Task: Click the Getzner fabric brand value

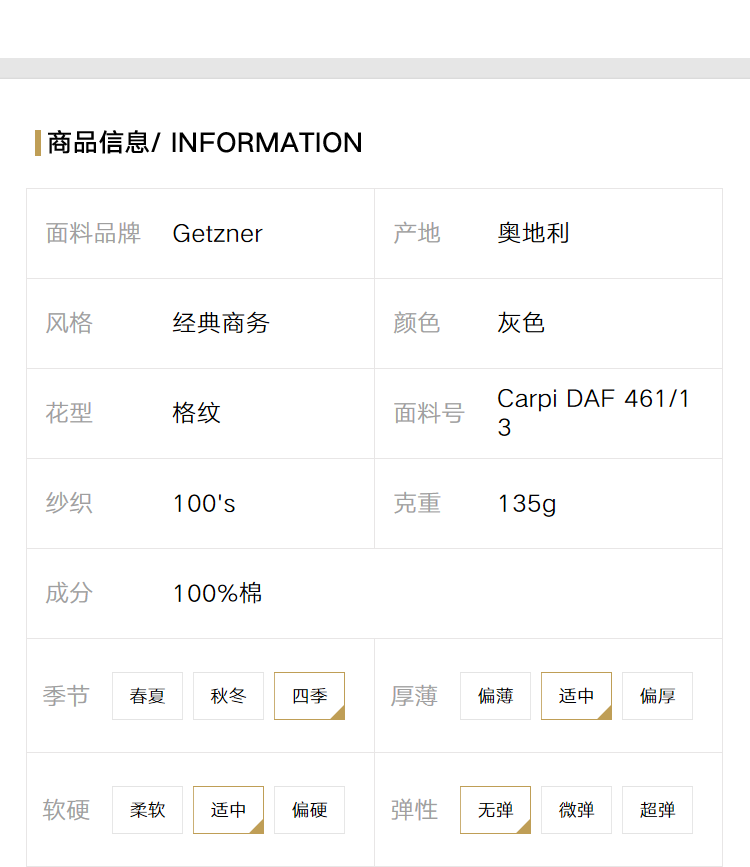Action: 217,234
